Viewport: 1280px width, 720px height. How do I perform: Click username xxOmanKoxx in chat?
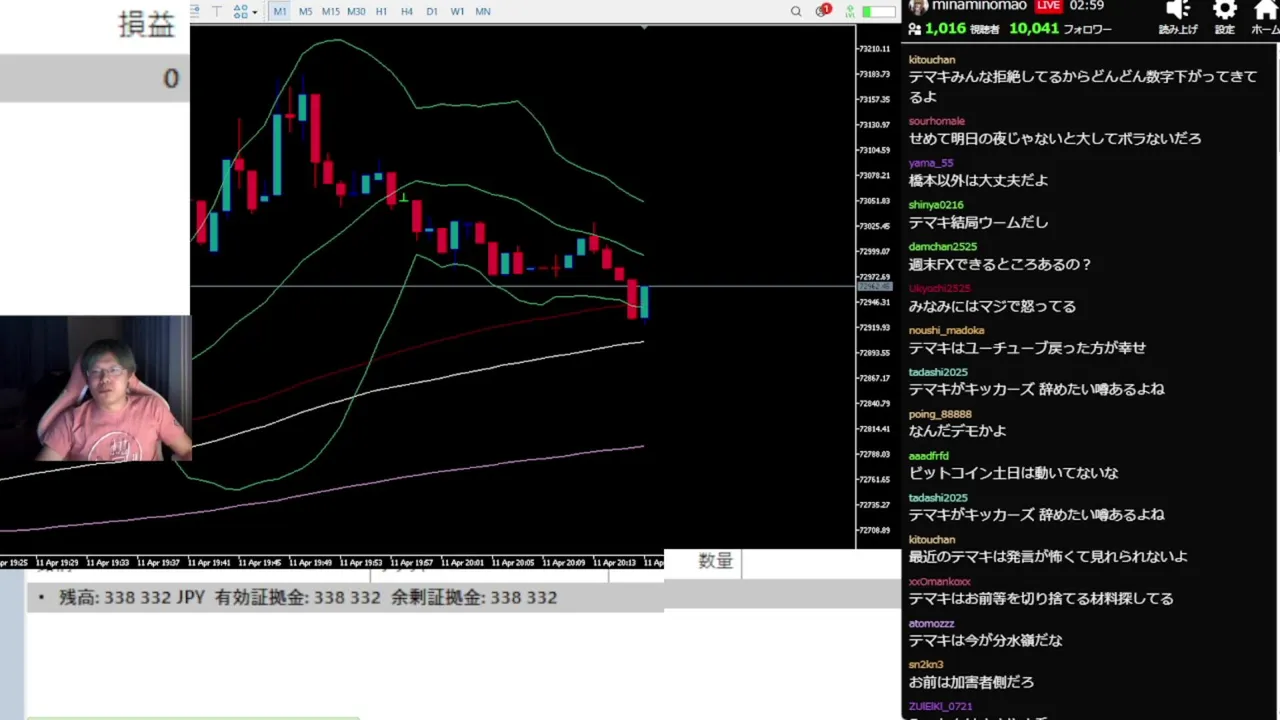pyautogui.click(x=939, y=582)
